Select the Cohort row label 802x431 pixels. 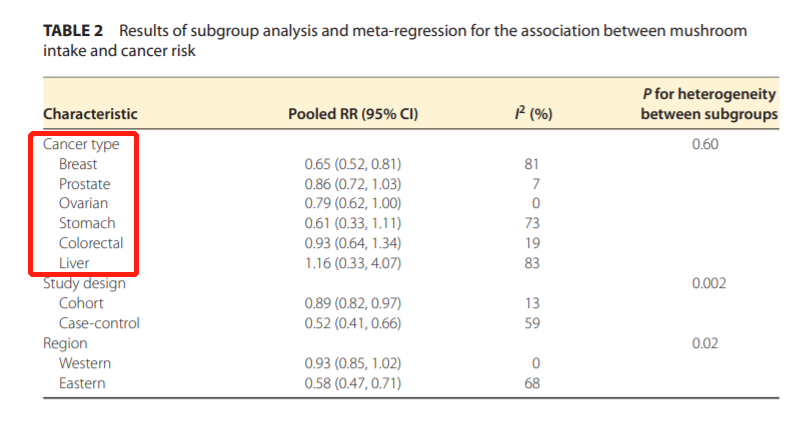(81, 303)
